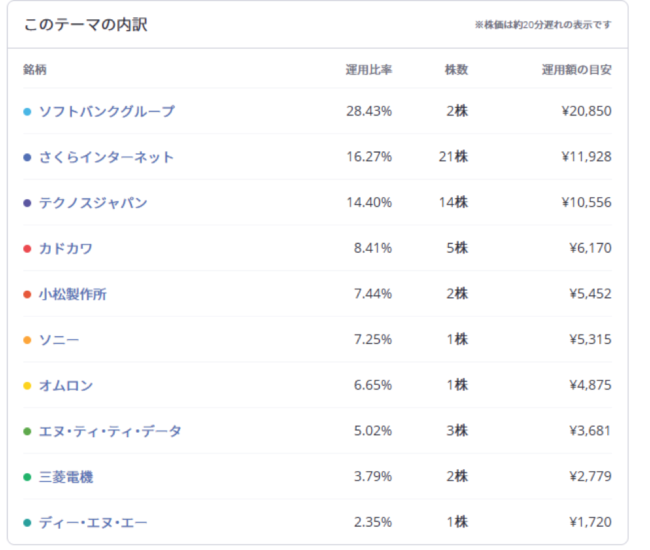Click the green dot beside 三菱電機
Screen dimensions: 650x550
(x=27, y=478)
